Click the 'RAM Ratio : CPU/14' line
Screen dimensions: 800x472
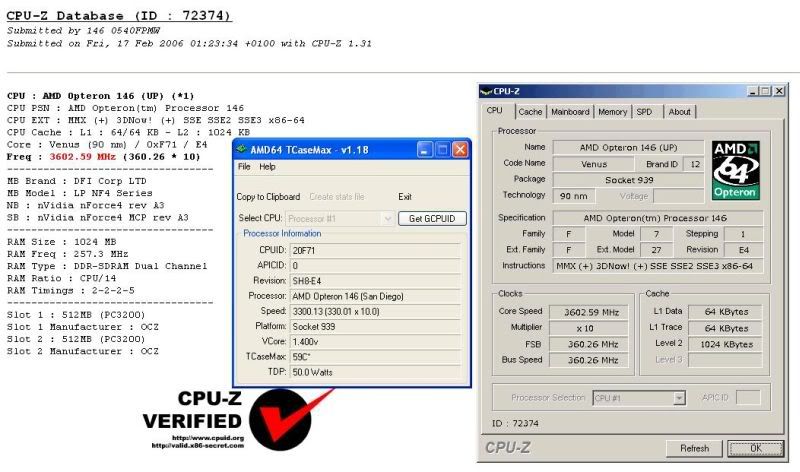[61, 278]
